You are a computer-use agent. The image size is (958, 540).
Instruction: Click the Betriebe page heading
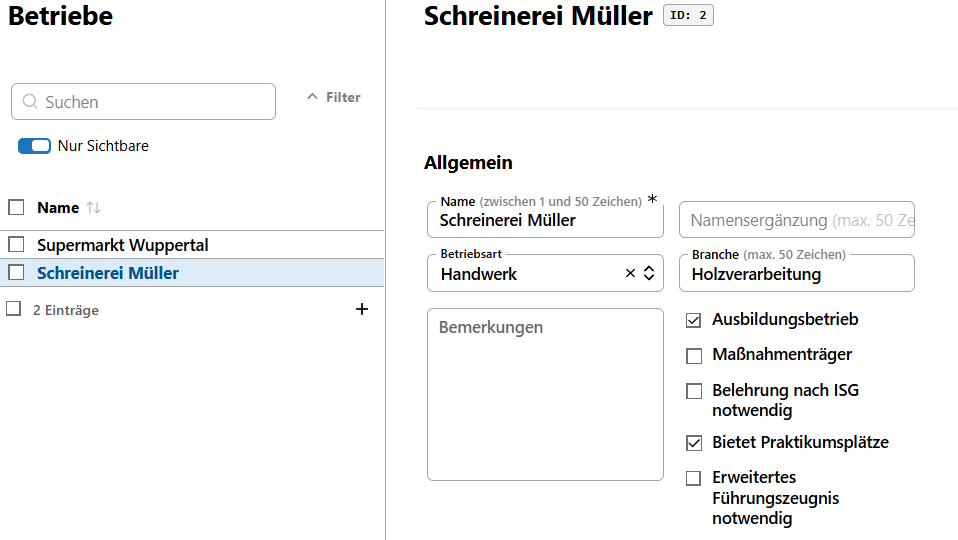coord(60,16)
